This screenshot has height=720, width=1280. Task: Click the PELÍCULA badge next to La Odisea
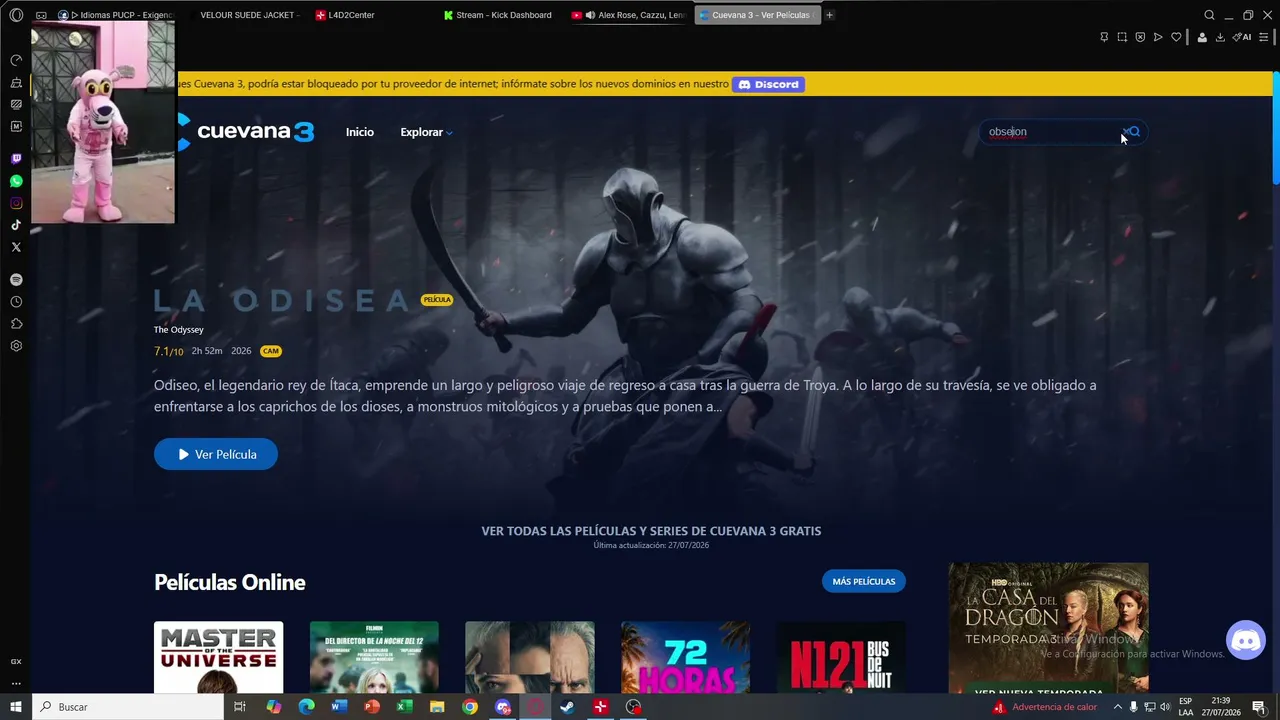[x=437, y=300]
